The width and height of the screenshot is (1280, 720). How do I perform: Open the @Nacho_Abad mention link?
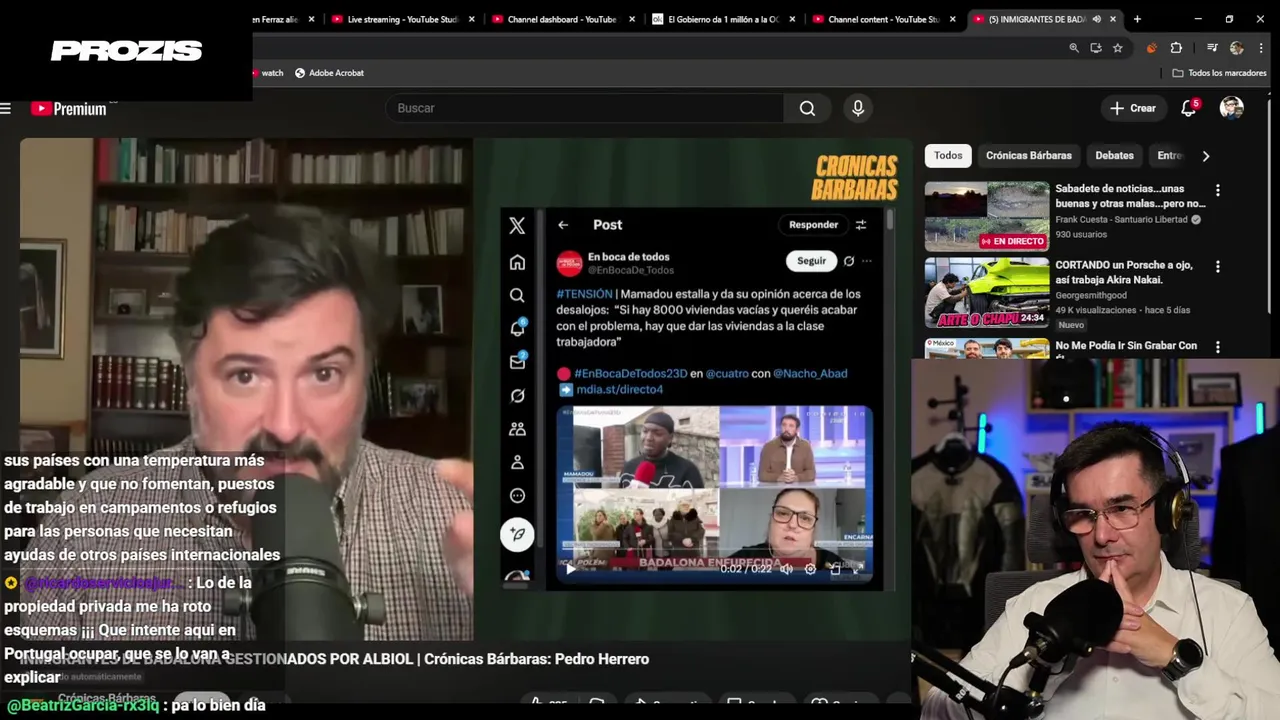(810, 373)
